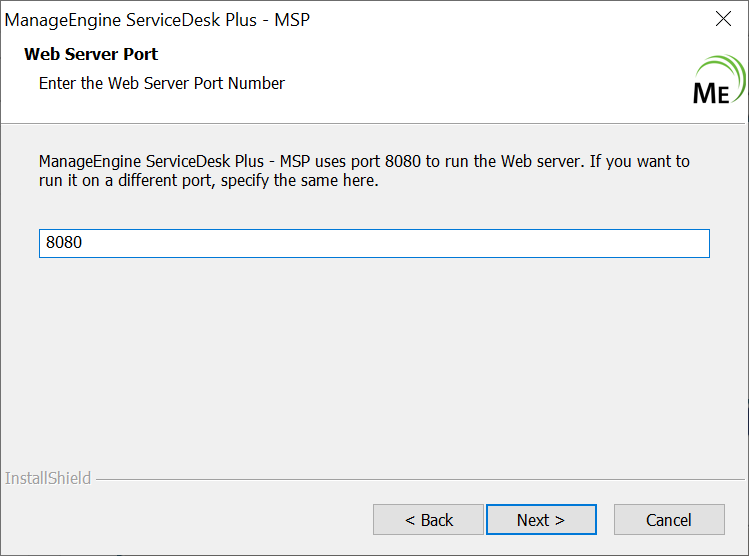Click the ManageEngine ME logo
The width and height of the screenshot is (749, 556).
pos(719,80)
